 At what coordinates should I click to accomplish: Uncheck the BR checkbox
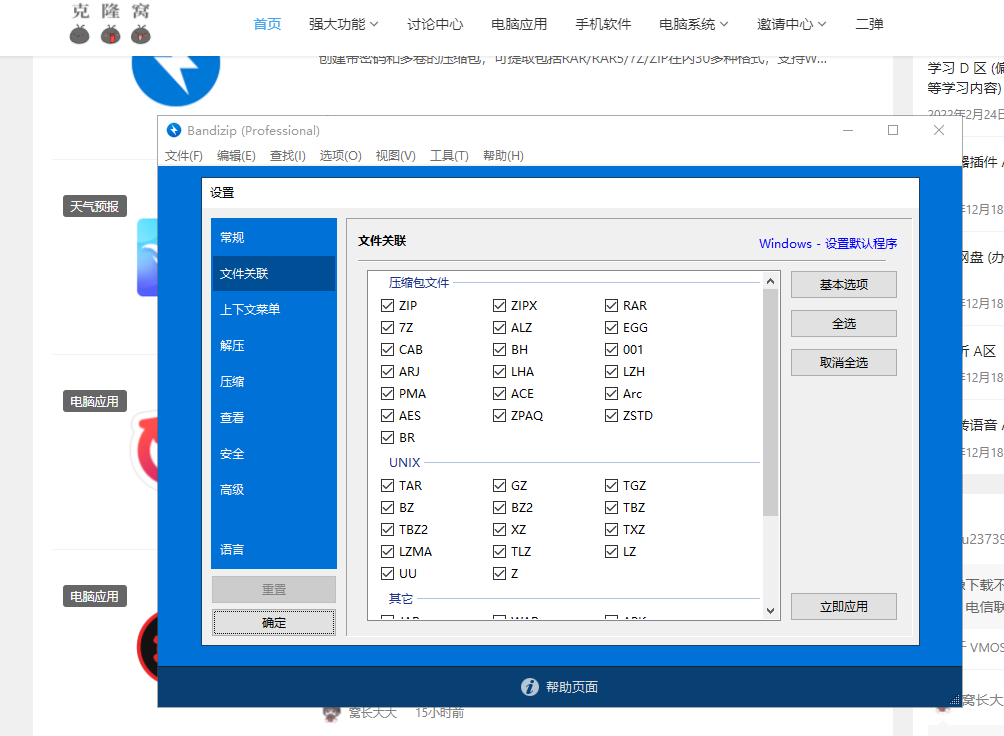387,438
